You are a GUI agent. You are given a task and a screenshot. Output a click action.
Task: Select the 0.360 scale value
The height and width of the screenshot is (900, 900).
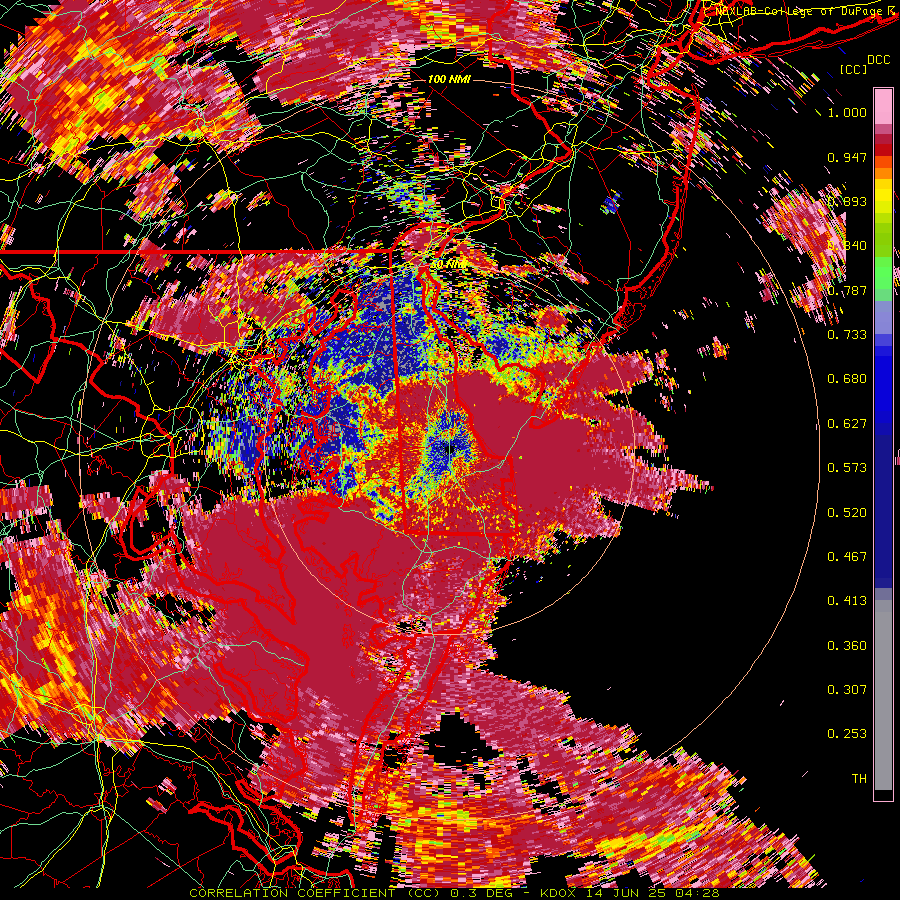pyautogui.click(x=847, y=646)
